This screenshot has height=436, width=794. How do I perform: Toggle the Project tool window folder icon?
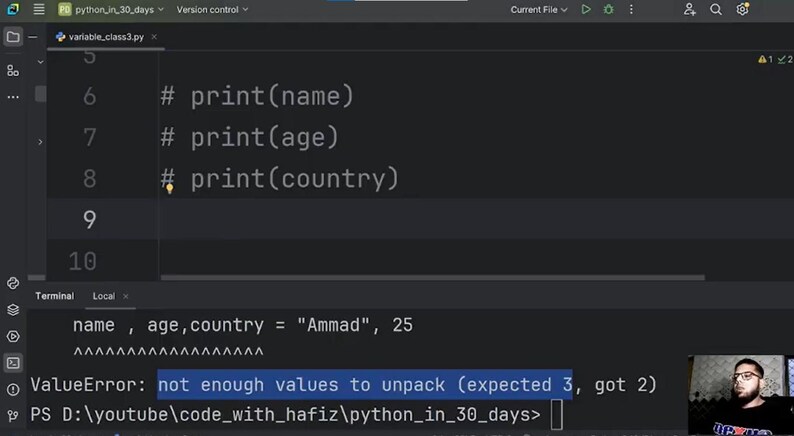[13, 37]
